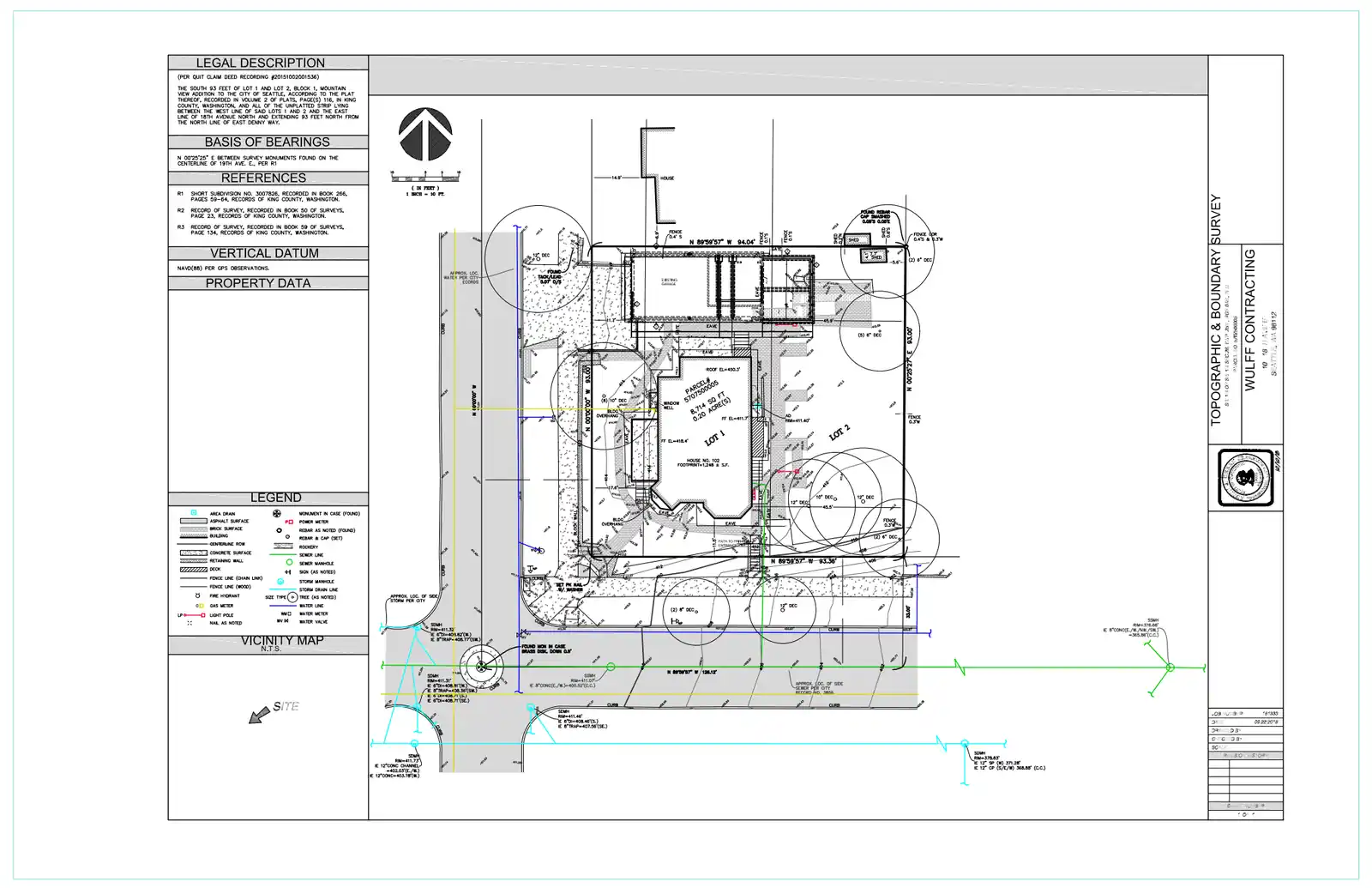Click the vicinity map SITE arrow
Screen dimensions: 1372x888
[x=259, y=715]
